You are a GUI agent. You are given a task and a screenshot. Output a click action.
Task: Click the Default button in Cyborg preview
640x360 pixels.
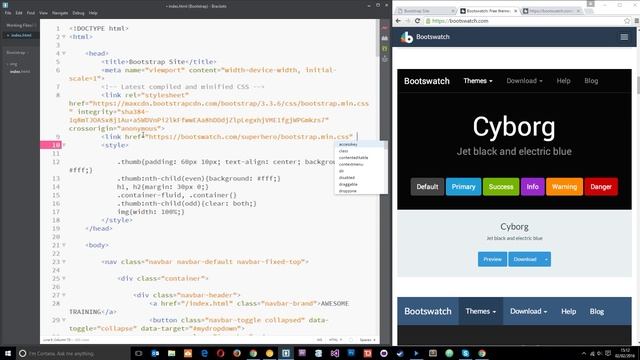point(427,187)
